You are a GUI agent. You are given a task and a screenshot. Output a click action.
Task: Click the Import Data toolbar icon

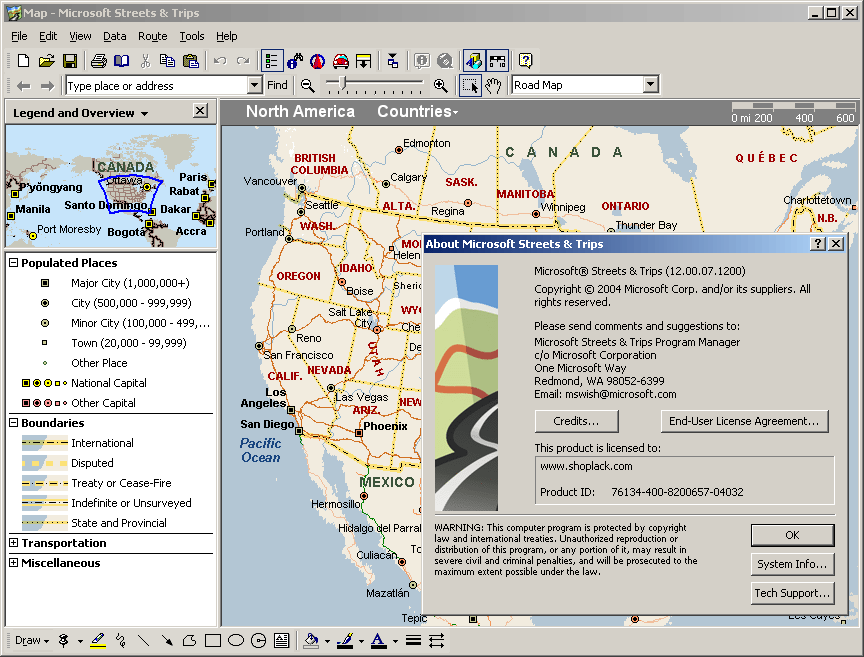392,61
